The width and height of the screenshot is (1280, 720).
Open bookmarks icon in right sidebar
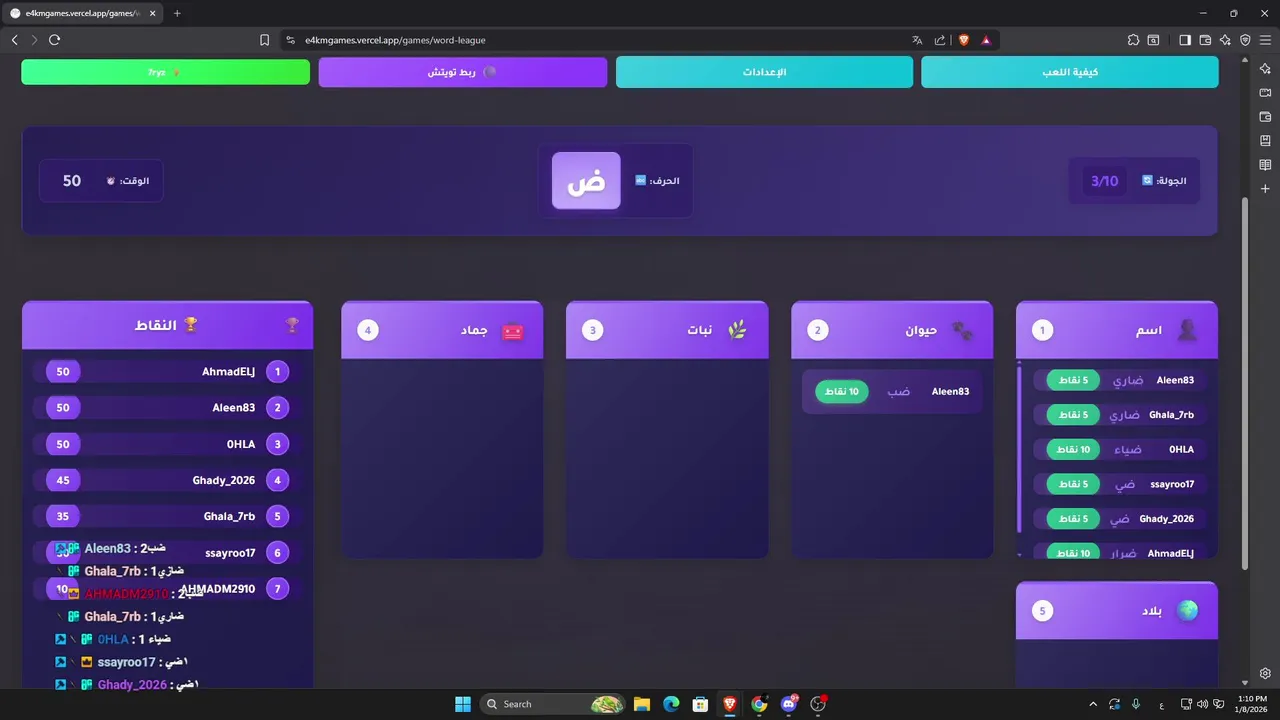(1265, 141)
